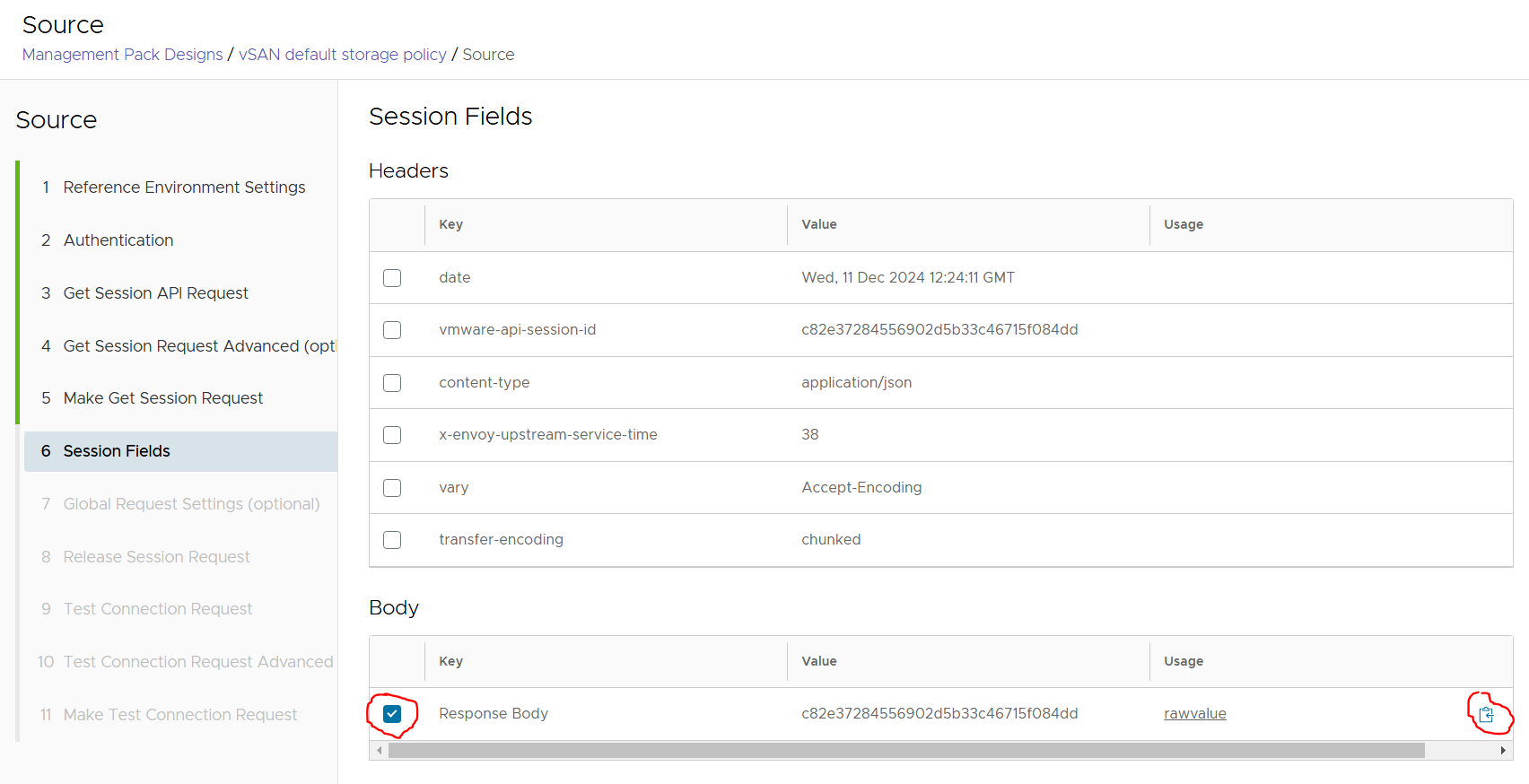Open vSAN default storage policy breadcrumb

pos(342,55)
